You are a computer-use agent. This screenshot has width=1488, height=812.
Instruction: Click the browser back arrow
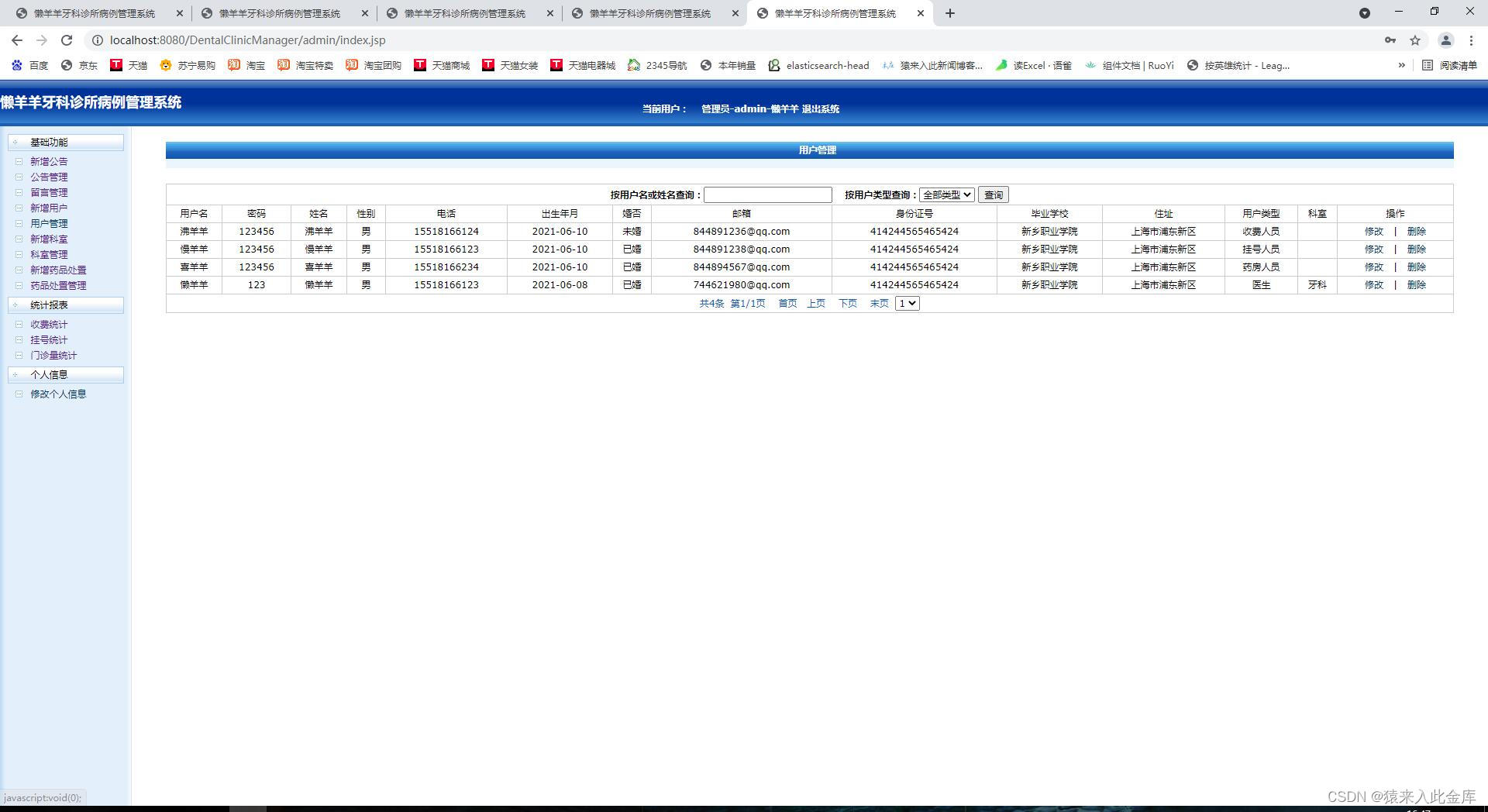(x=17, y=40)
